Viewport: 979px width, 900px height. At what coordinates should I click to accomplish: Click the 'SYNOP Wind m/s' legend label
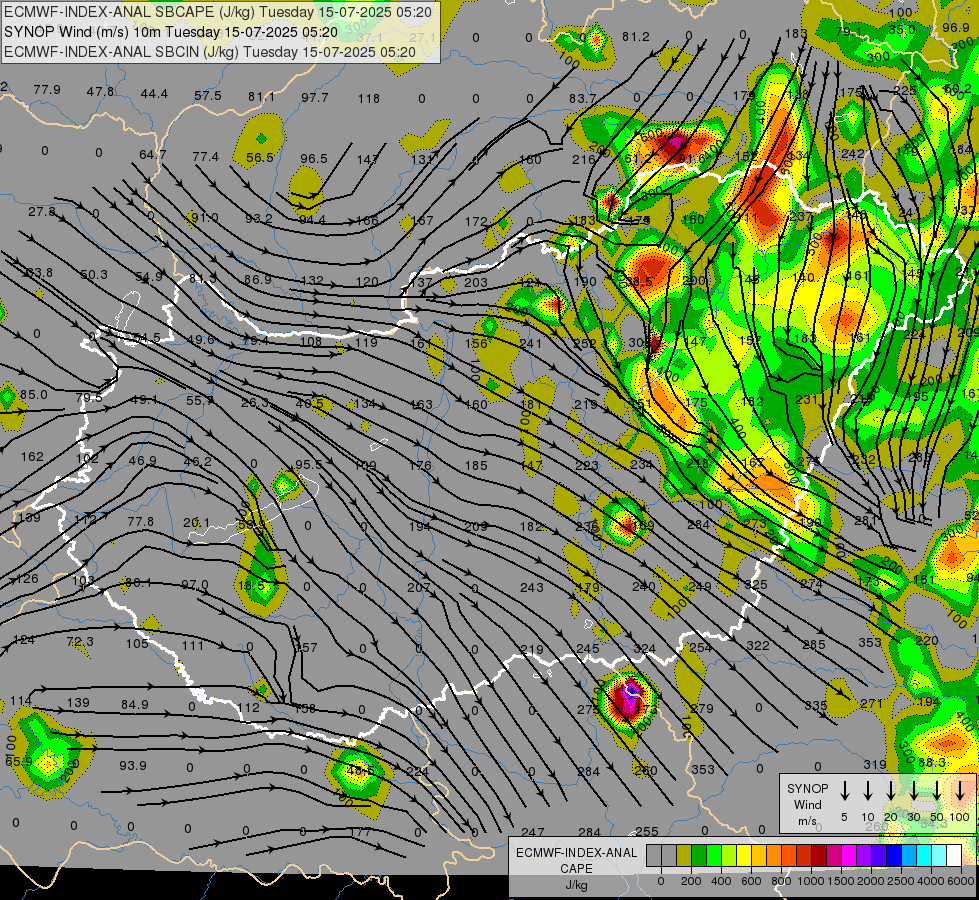pos(807,805)
